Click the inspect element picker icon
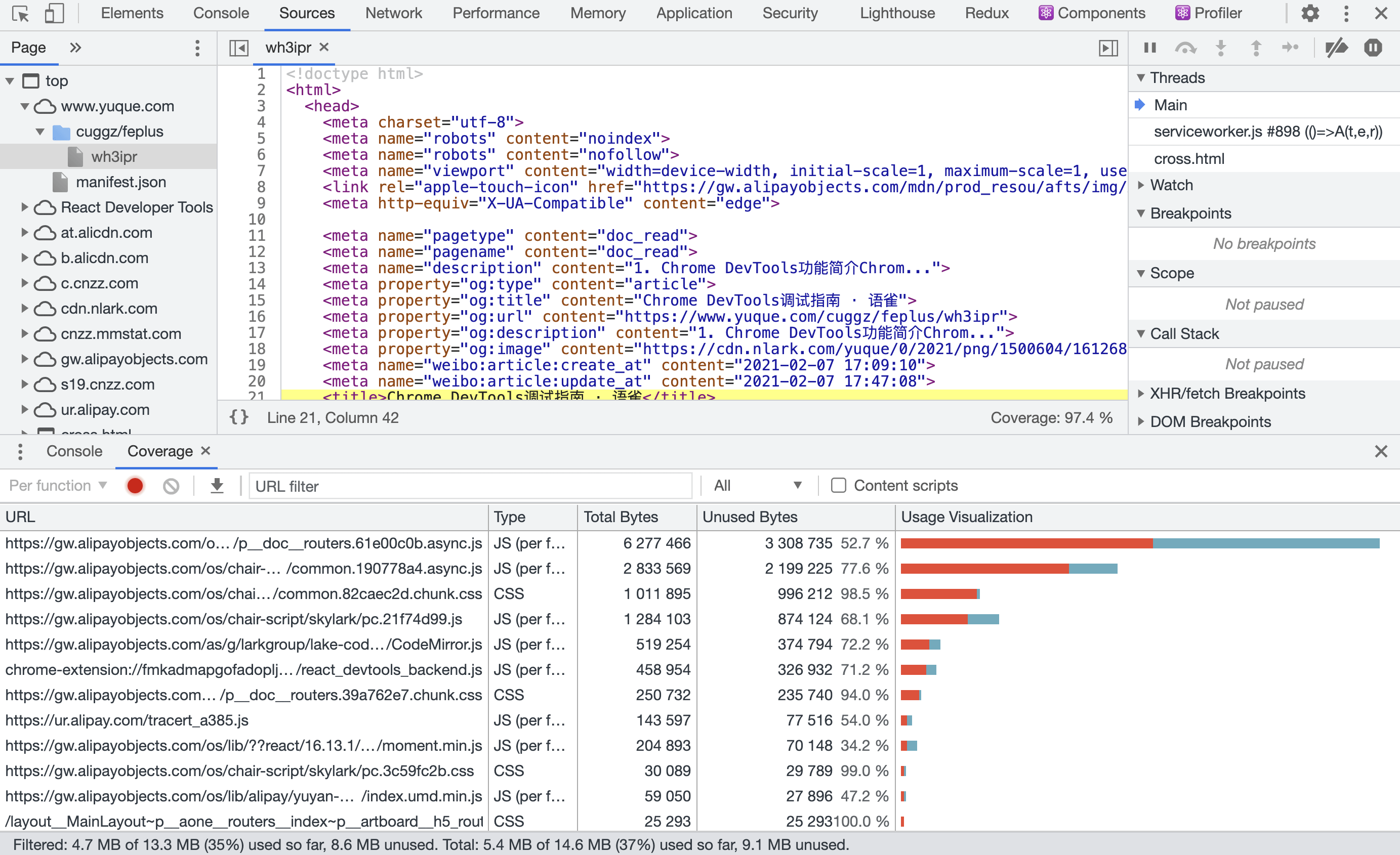The height and width of the screenshot is (855, 1400). (20, 13)
